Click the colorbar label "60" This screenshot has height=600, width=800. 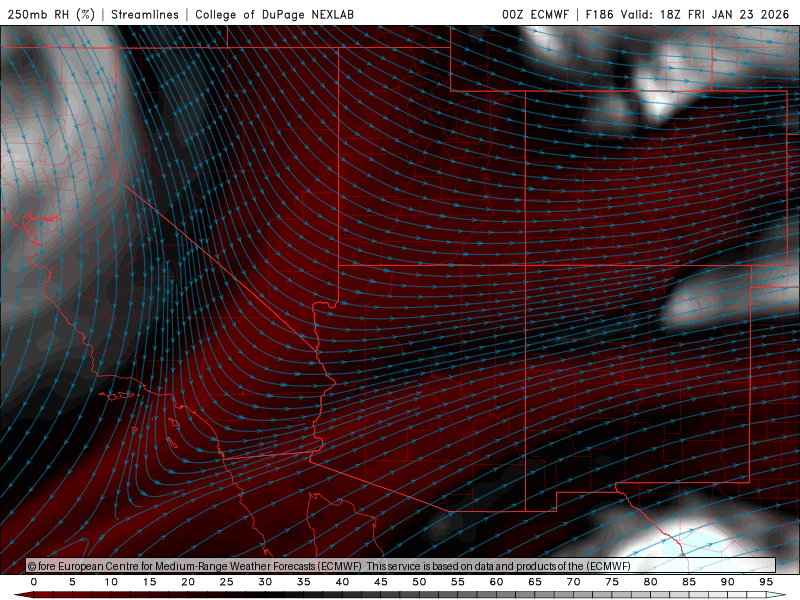click(x=496, y=582)
